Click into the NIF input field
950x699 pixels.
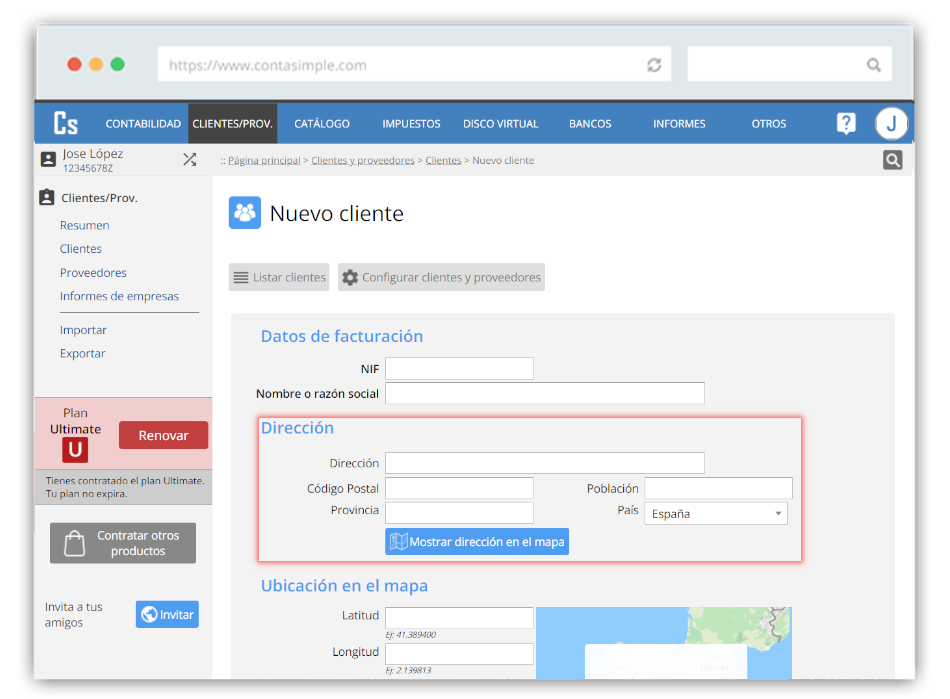[x=459, y=369]
